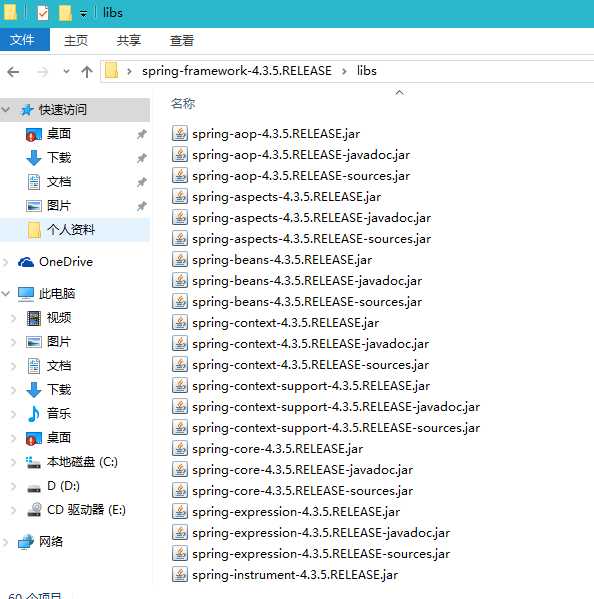Screen dimensions: 594x599
Task: Select spring-aop-4.3.5.RELEASE-sources.jar
Action: coord(301,176)
